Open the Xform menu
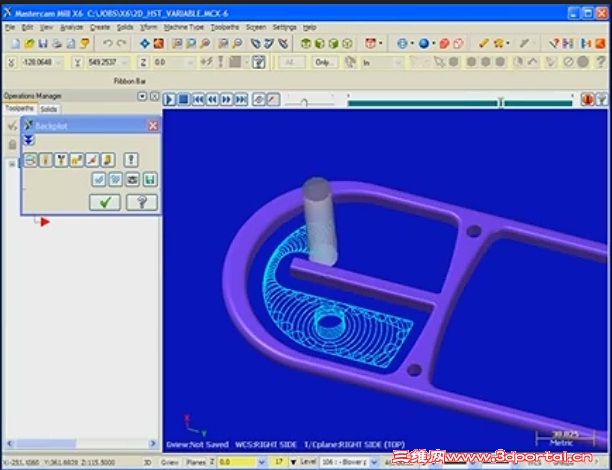This screenshot has height=470, width=612. pos(149,27)
